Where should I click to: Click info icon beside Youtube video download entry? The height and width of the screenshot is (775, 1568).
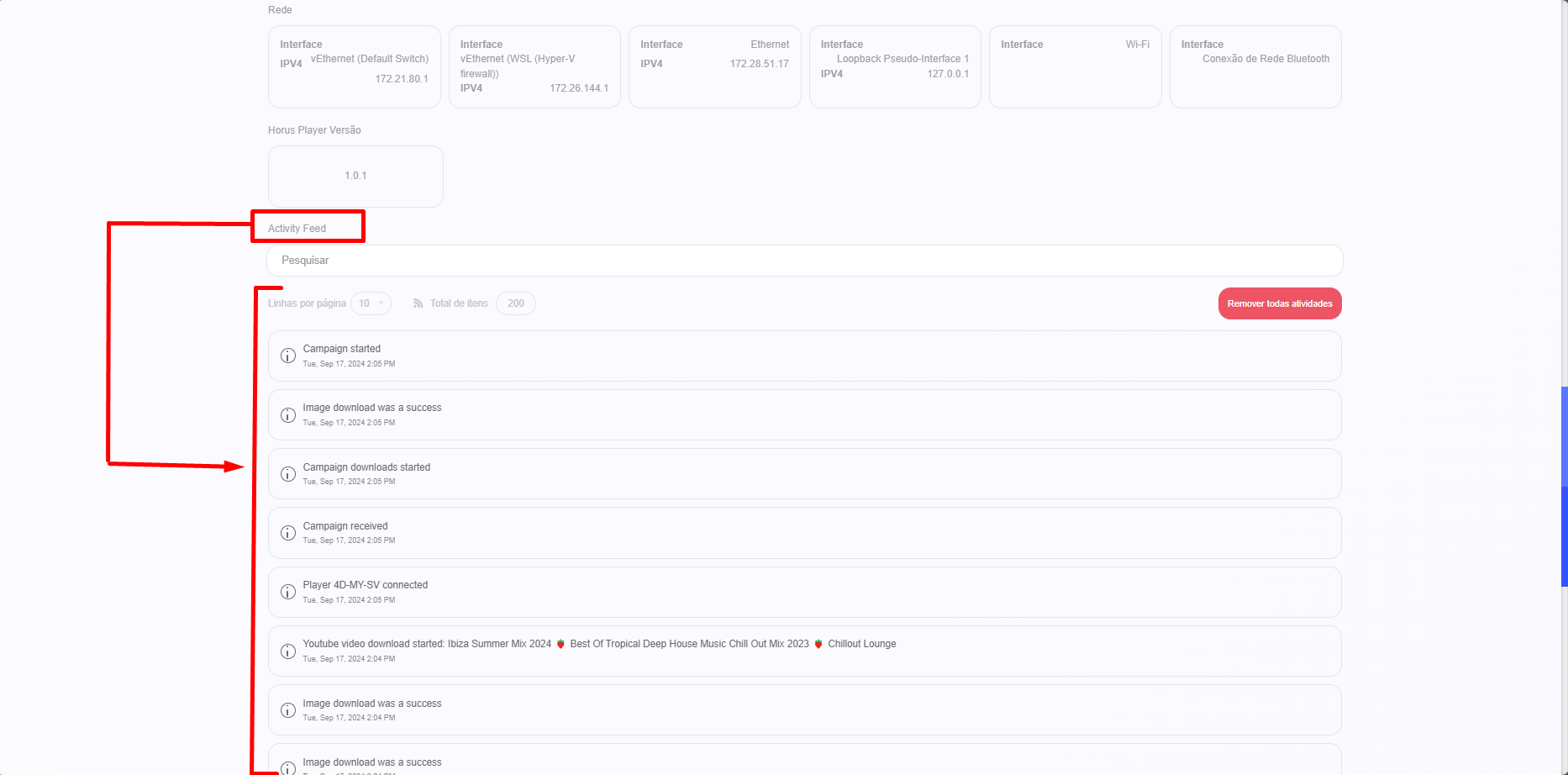(x=287, y=651)
